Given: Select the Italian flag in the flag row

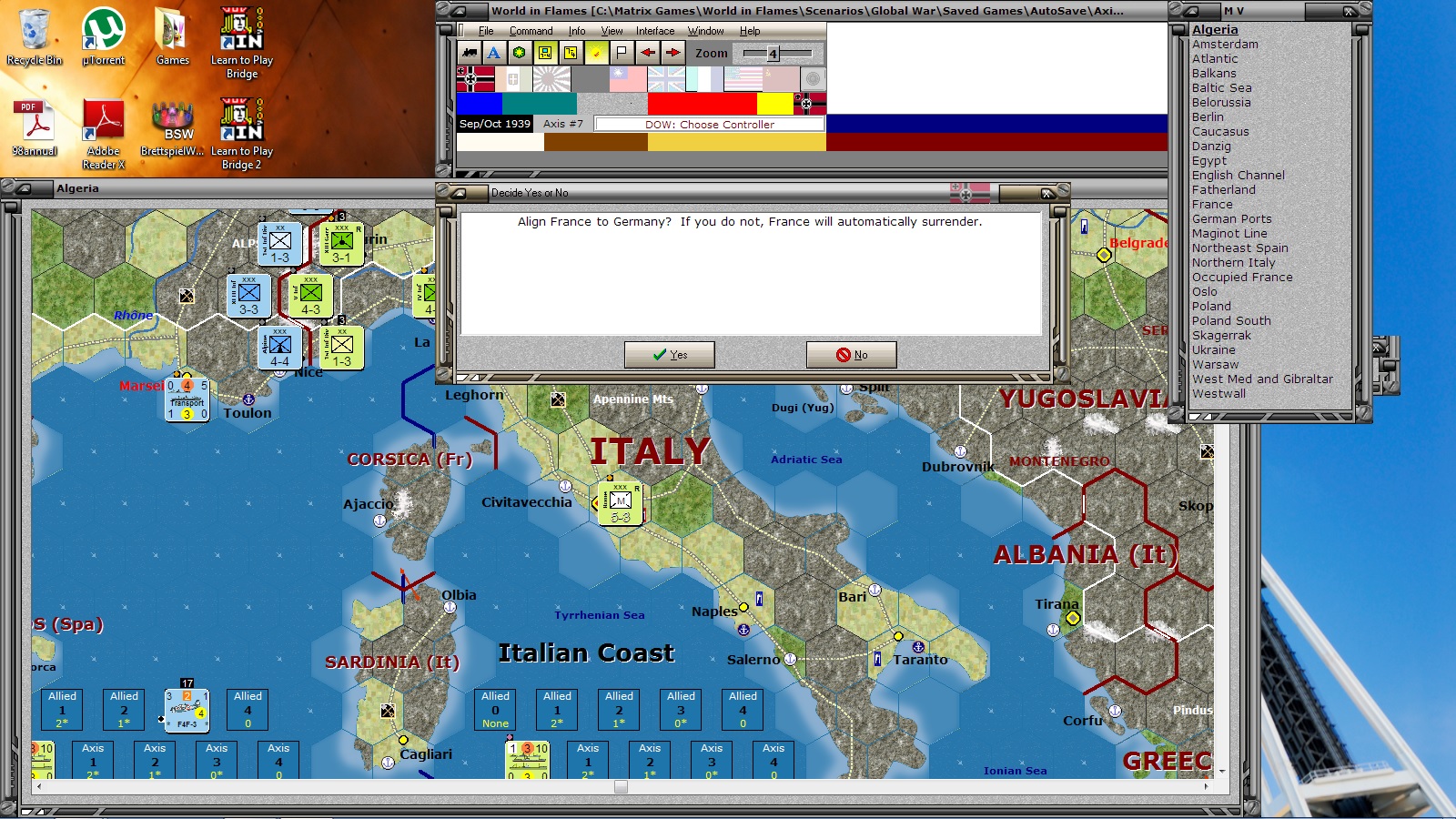Looking at the screenshot, I should 513,79.
